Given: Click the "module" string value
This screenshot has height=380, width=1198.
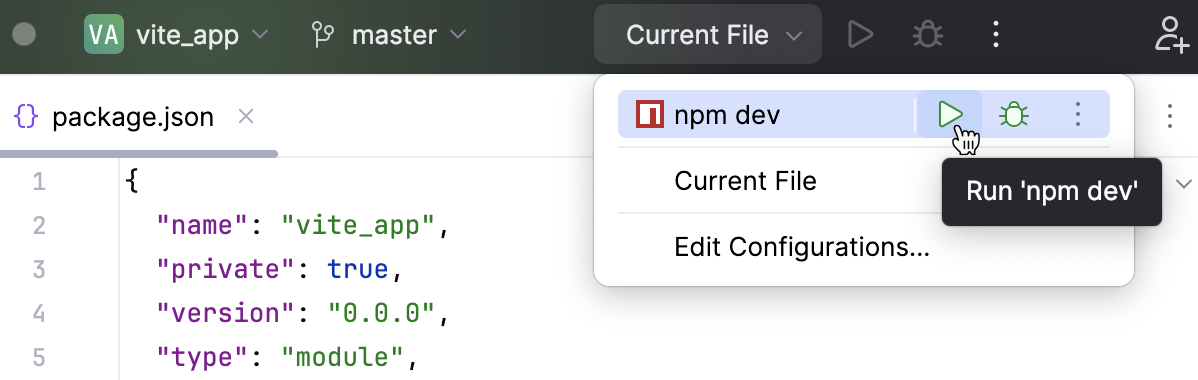Looking at the screenshot, I should point(343,357).
